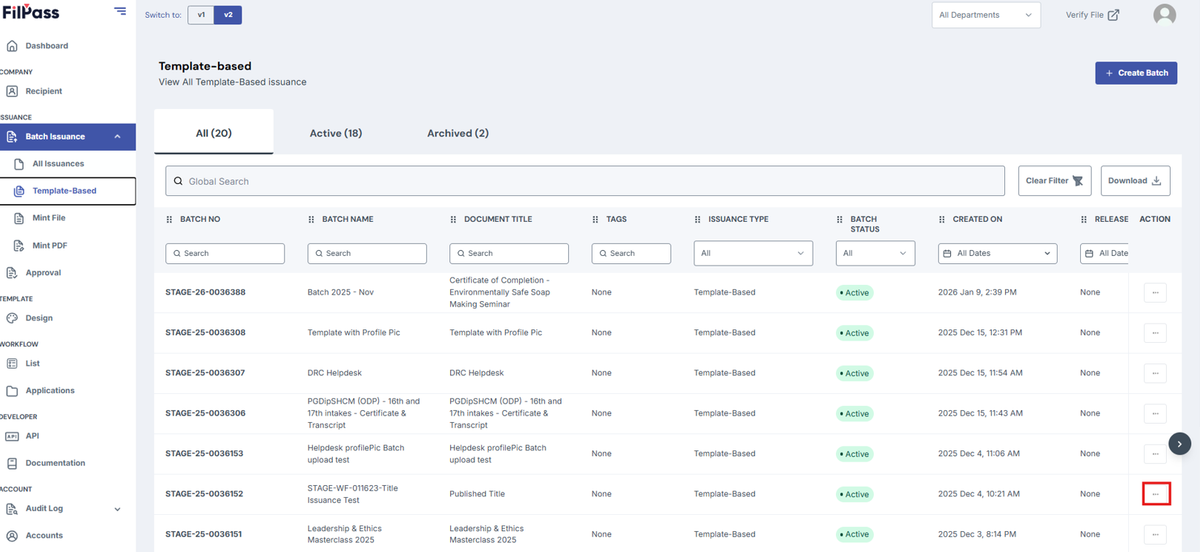Viewport: 1200px width, 552px height.
Task: Click the BATCH NAME column header
Action: coord(347,219)
